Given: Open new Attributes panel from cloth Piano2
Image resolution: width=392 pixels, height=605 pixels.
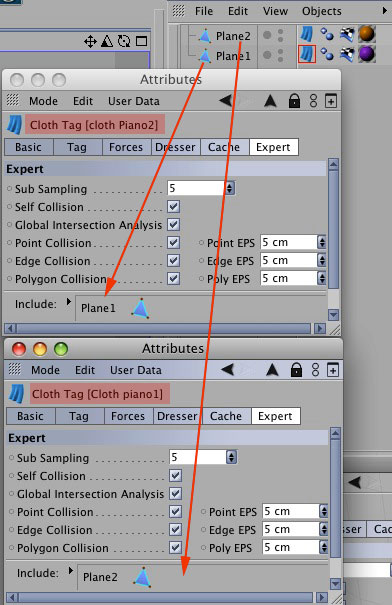Looking at the screenshot, I should click(x=331, y=101).
